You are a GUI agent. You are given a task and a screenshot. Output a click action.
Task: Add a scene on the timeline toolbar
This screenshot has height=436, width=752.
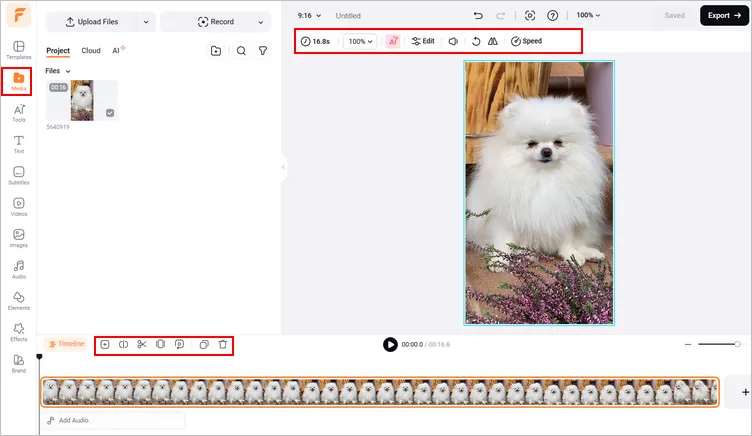point(105,344)
